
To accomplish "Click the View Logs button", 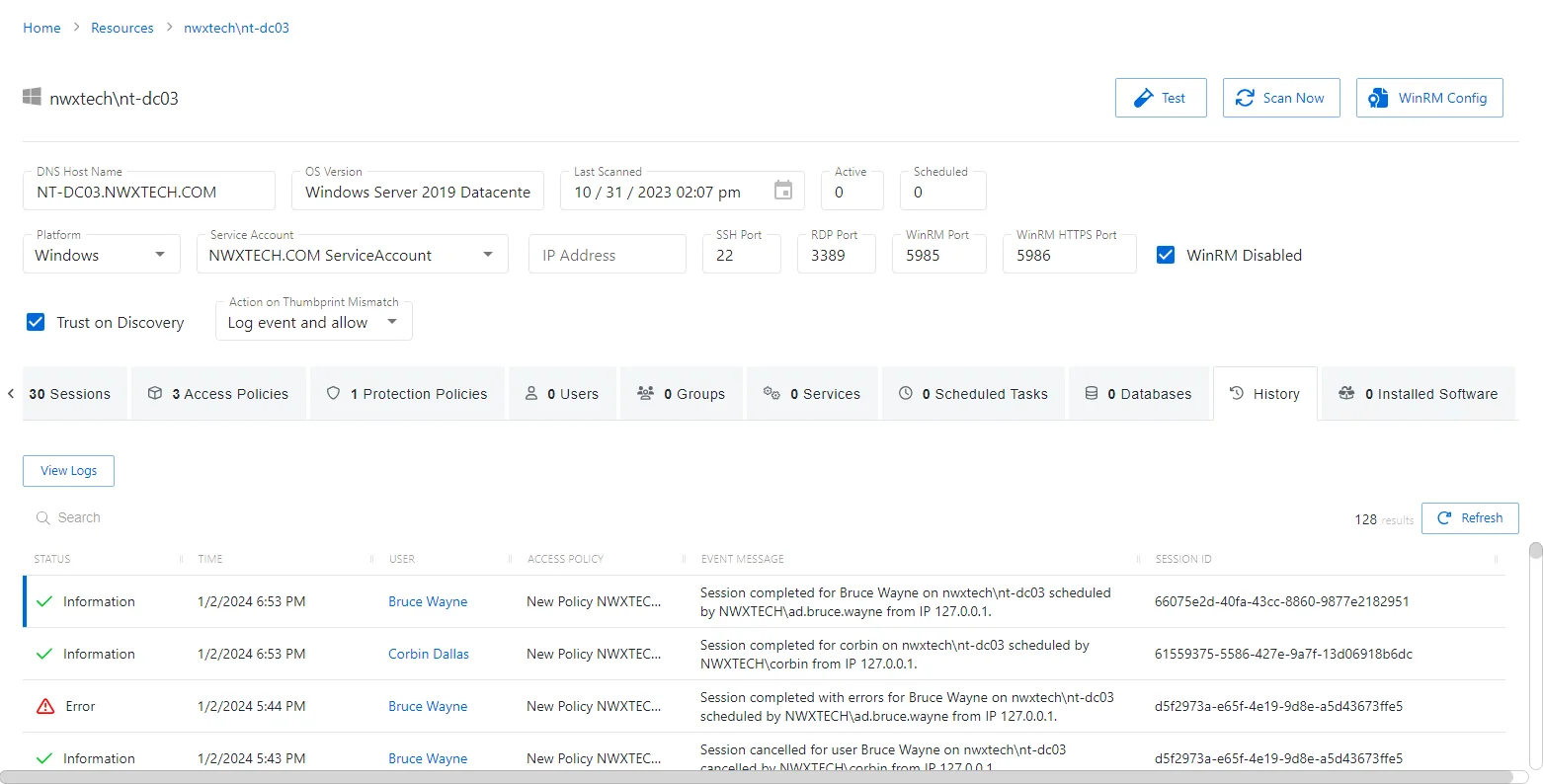I will pyautogui.click(x=68, y=471).
